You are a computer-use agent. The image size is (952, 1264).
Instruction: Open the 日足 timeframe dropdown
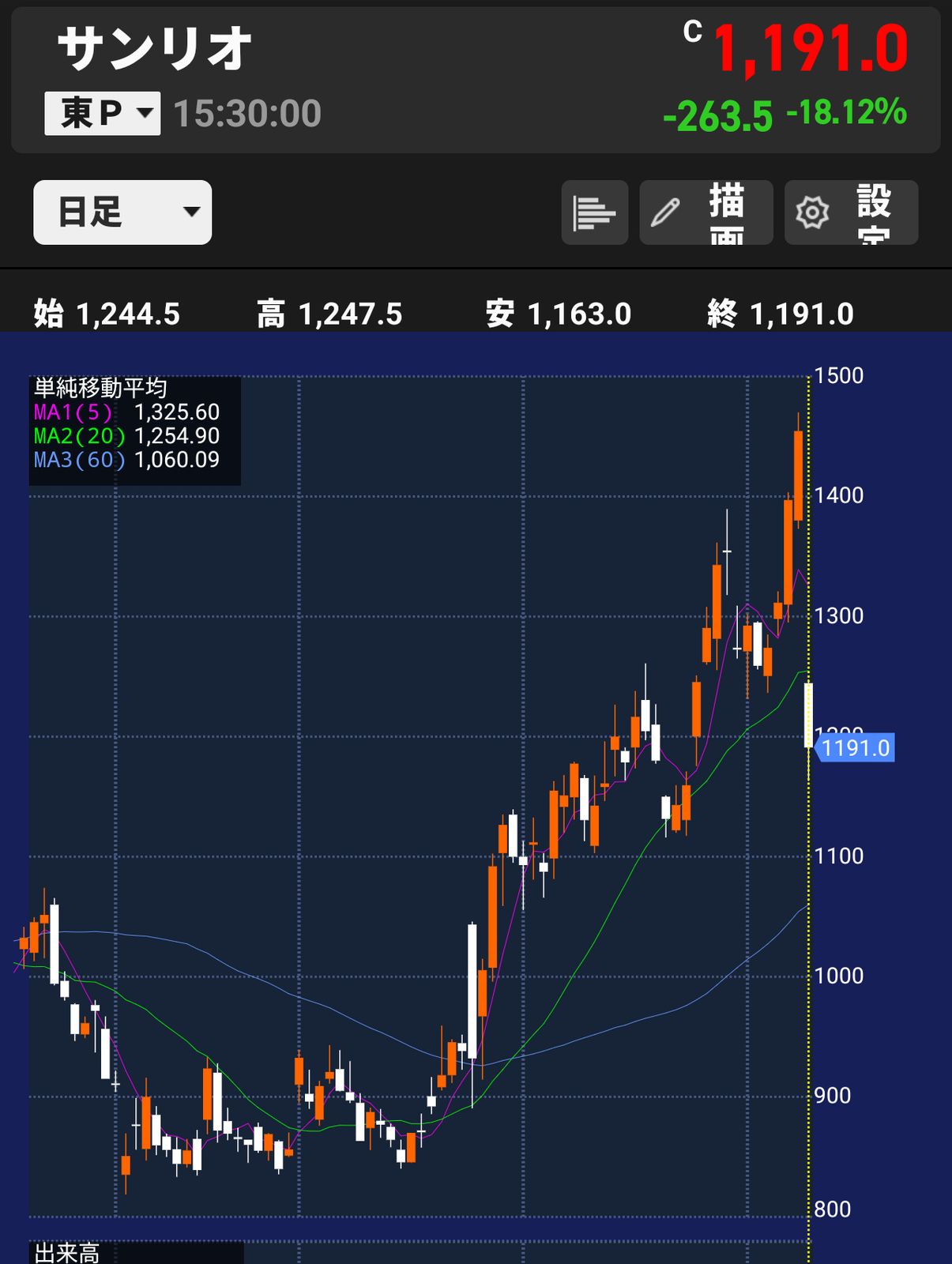click(x=122, y=212)
